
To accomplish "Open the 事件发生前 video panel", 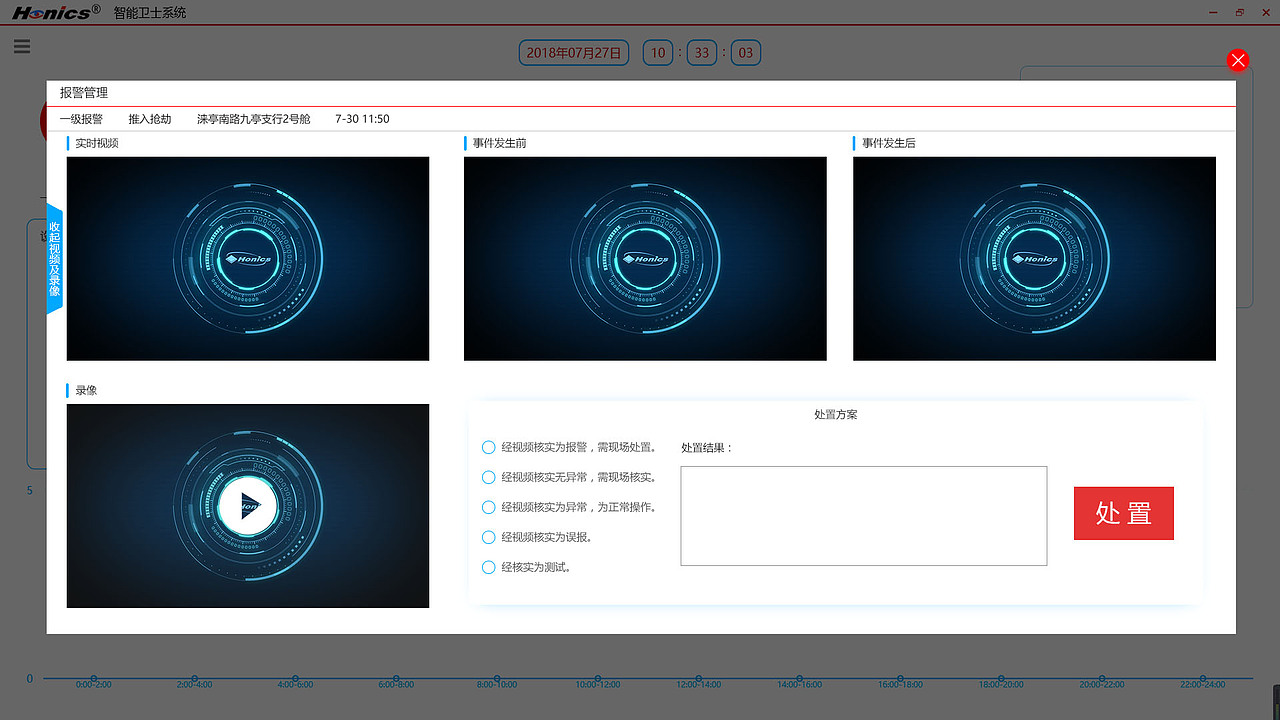I will (645, 258).
